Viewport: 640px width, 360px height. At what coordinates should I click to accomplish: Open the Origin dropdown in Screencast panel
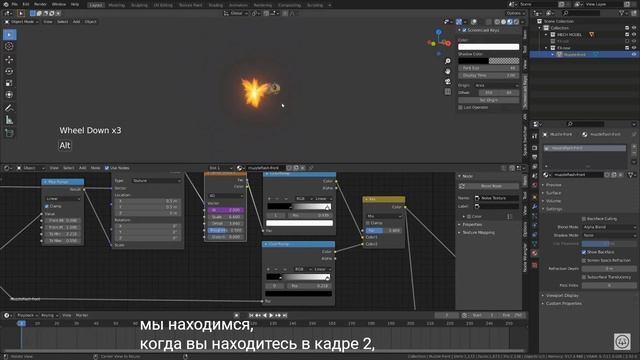click(x=497, y=86)
